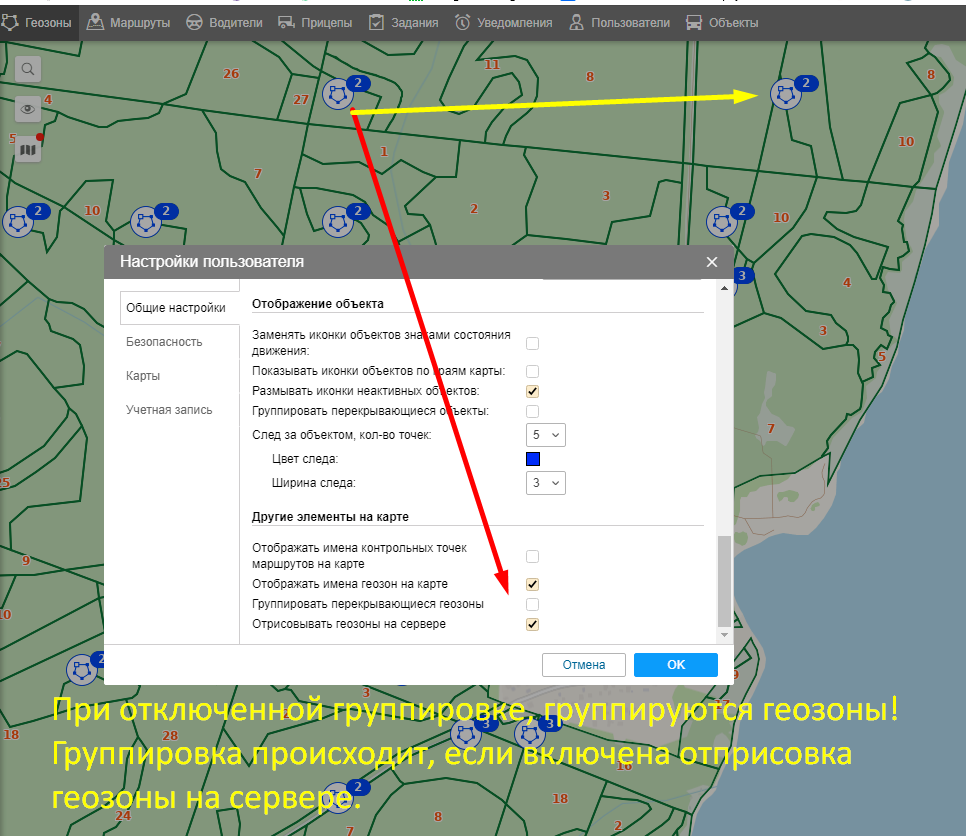
Task: Click the map search magnifier icon
Action: [28, 69]
